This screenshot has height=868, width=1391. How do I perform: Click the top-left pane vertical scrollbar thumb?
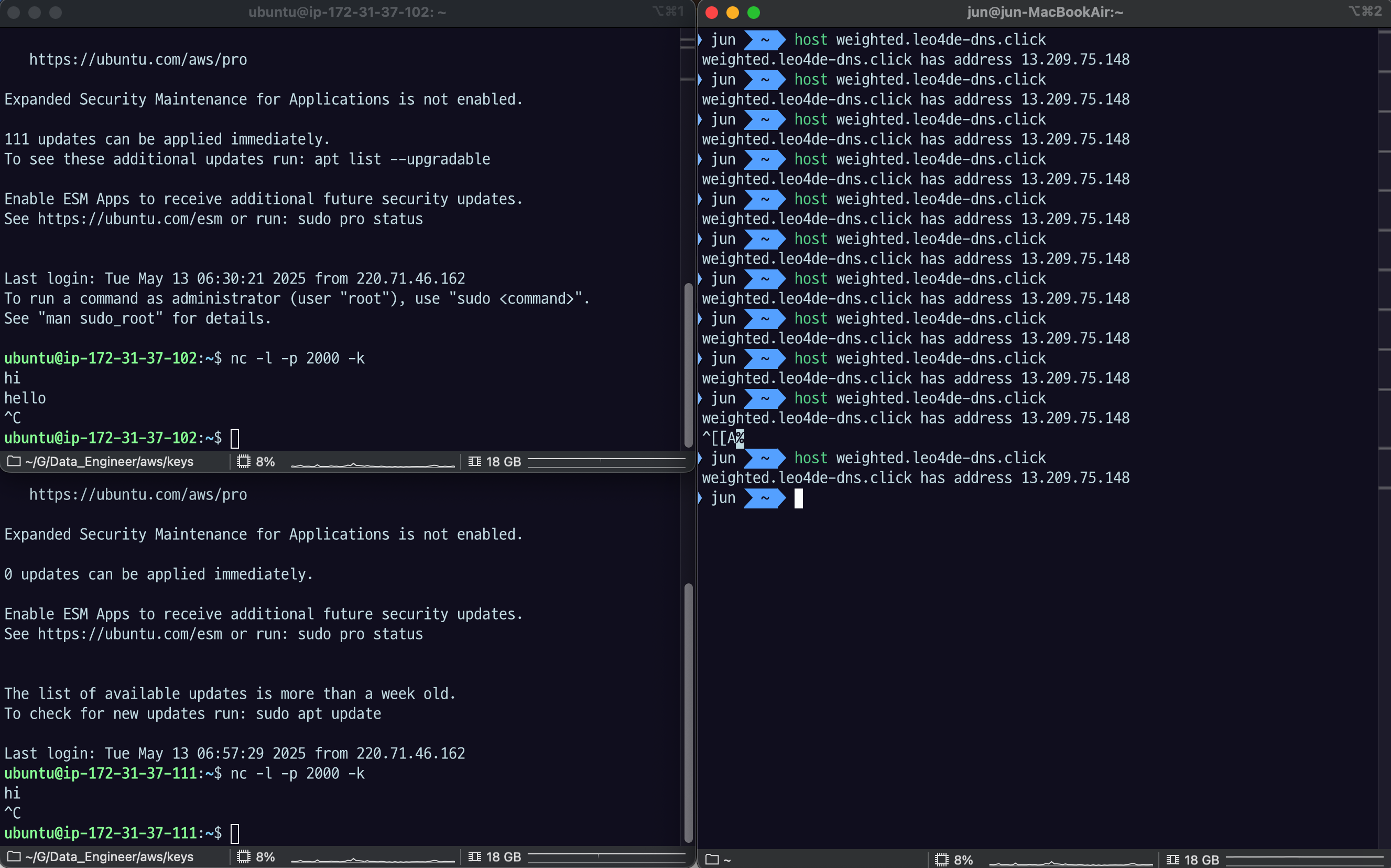[x=688, y=365]
